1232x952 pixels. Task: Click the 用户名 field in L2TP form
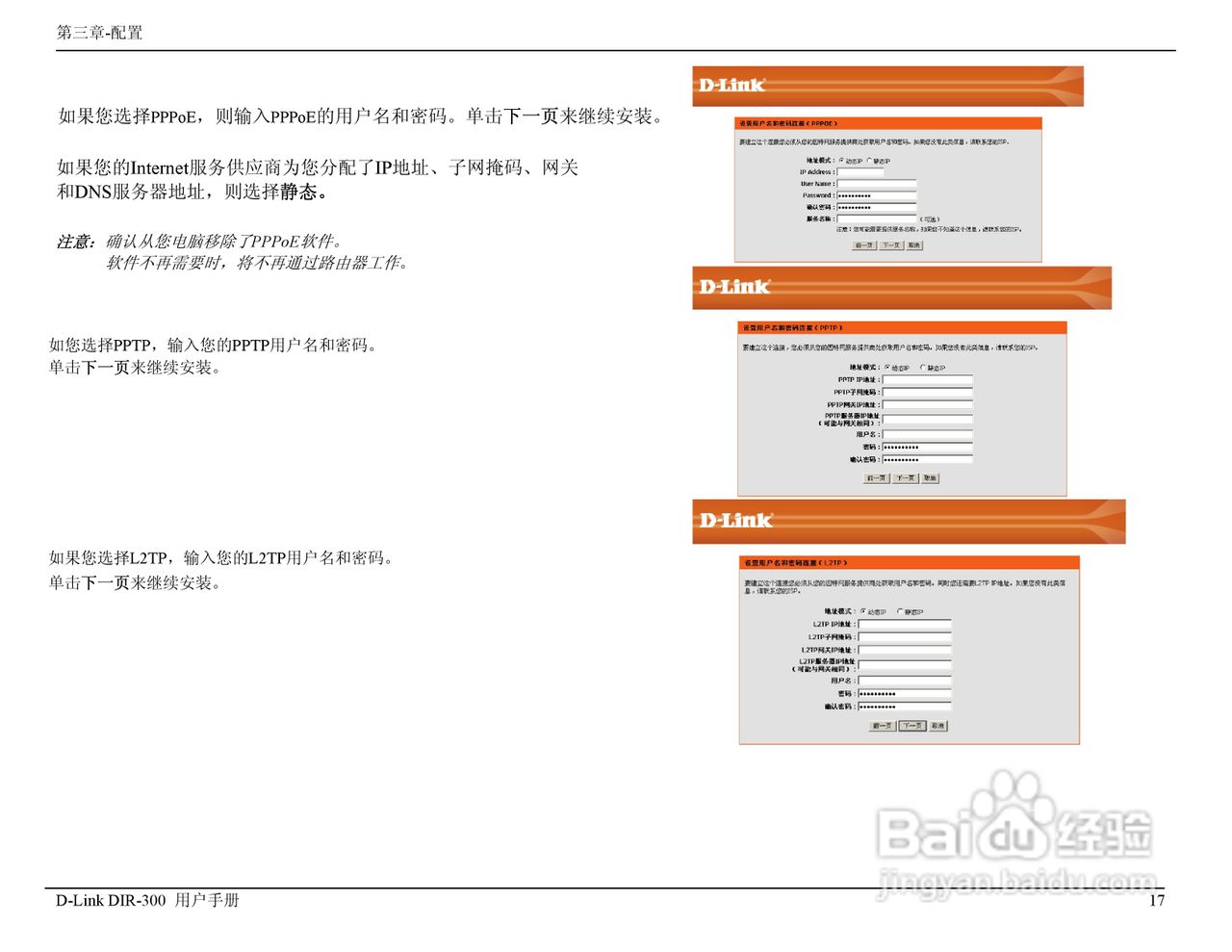[x=905, y=681]
